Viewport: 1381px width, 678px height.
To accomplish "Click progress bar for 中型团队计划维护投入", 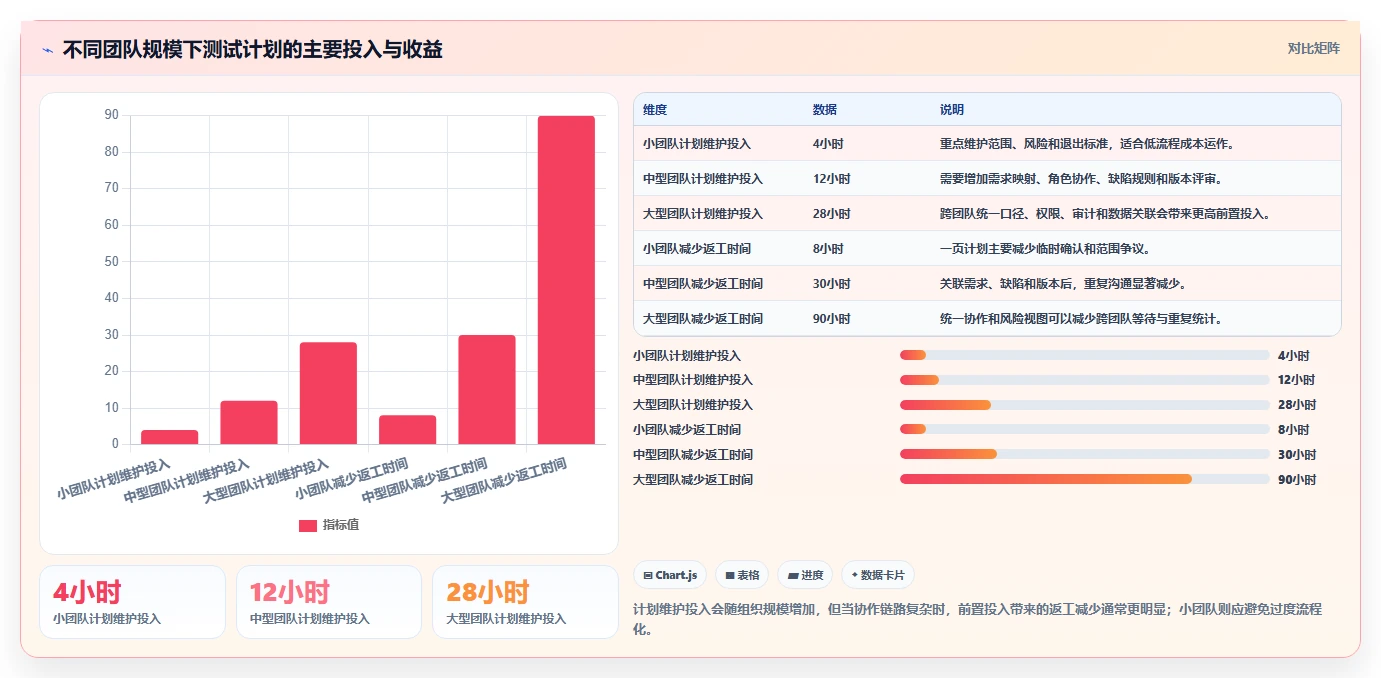I will point(1084,380).
